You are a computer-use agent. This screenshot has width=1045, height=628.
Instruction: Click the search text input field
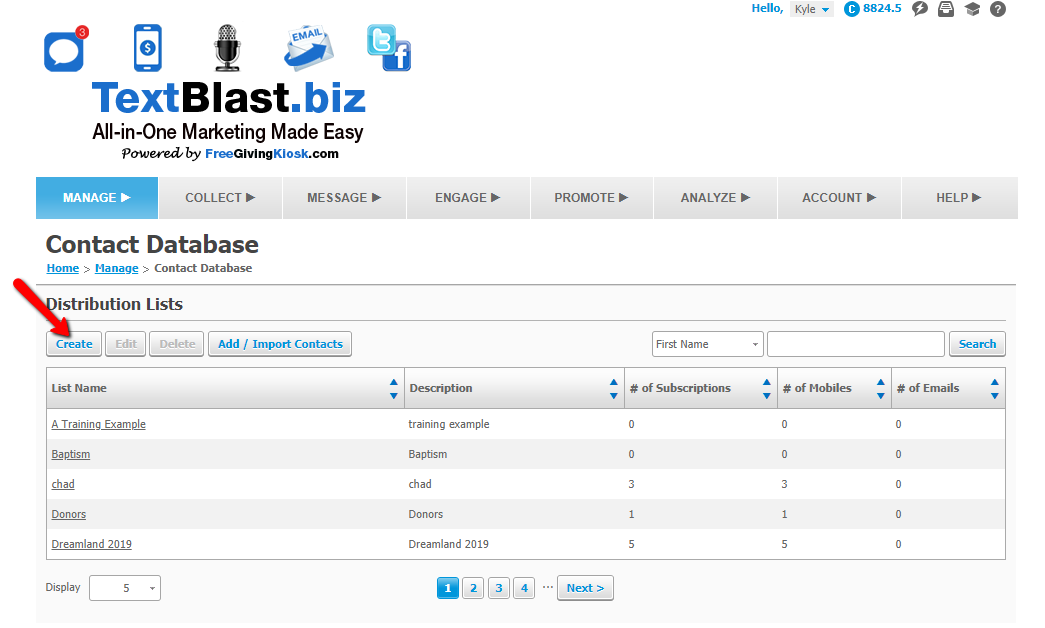(x=856, y=344)
